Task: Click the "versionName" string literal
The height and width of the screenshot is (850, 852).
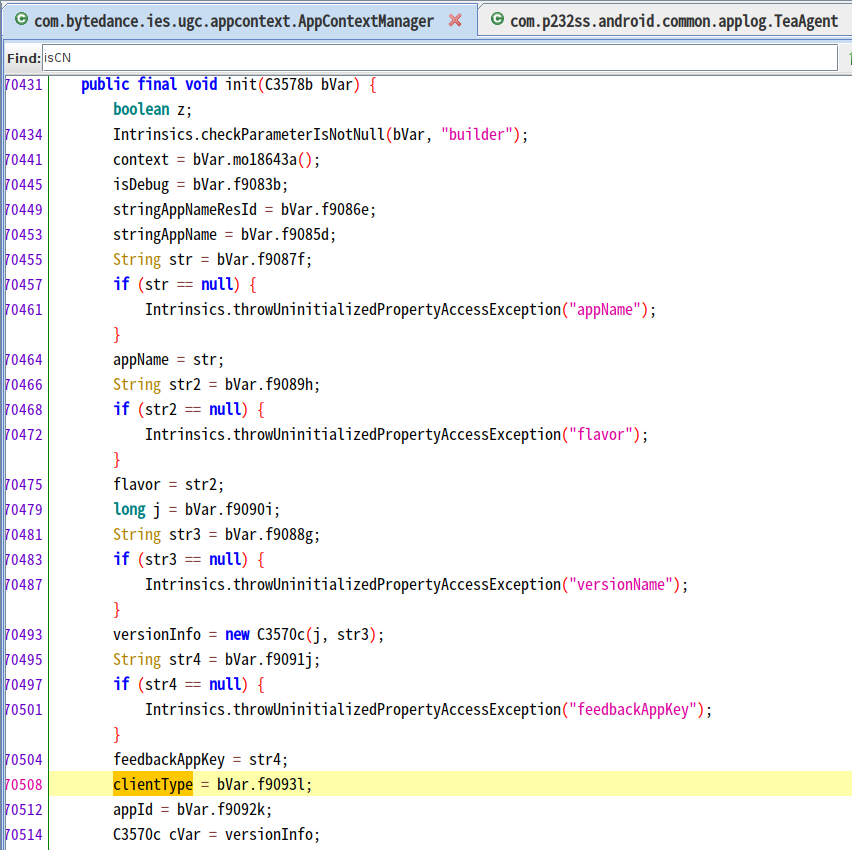Action: point(621,585)
